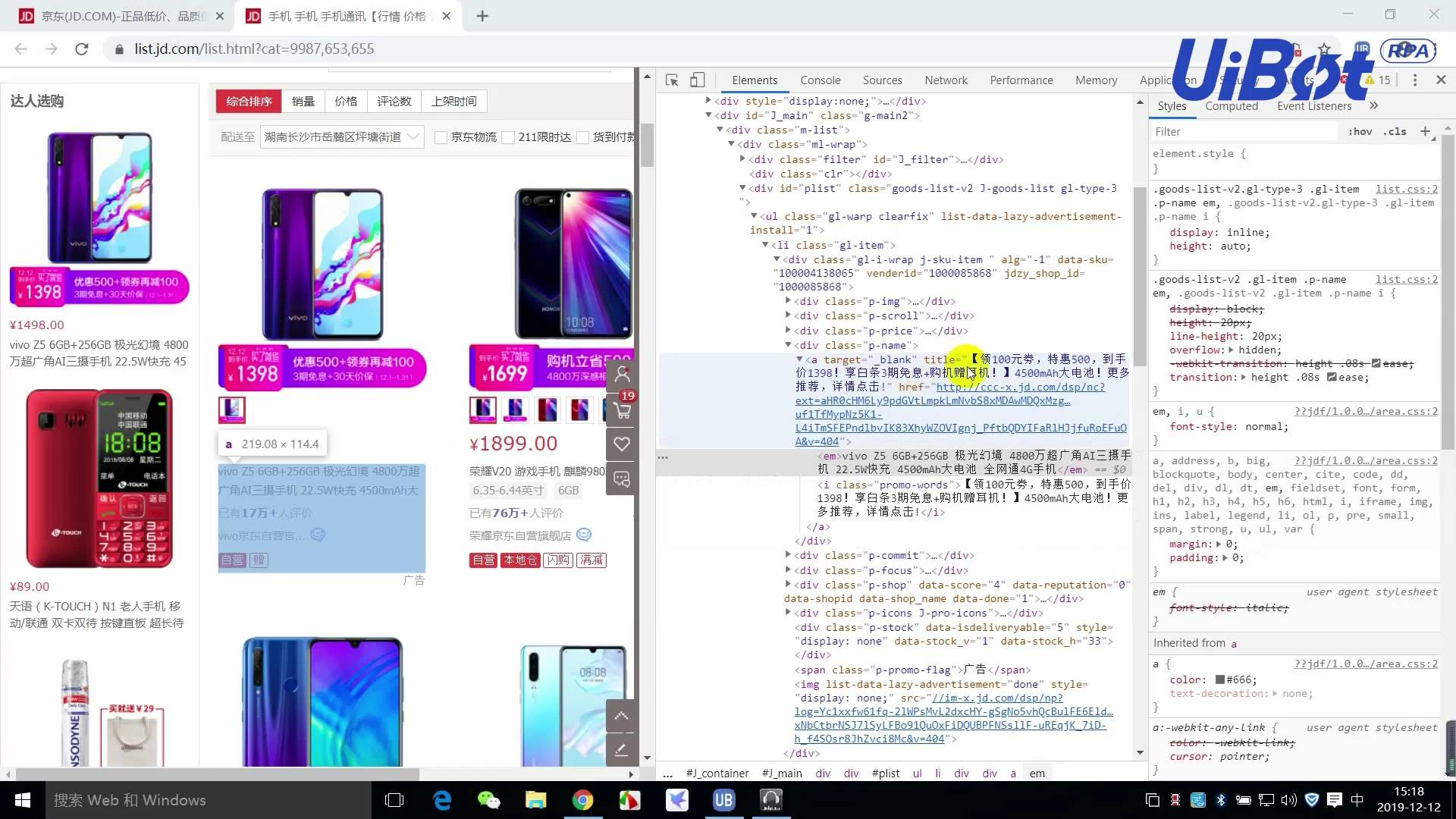Screen dimensions: 1456x819
Task: Expand the div class="filter" node
Action: 742,159
